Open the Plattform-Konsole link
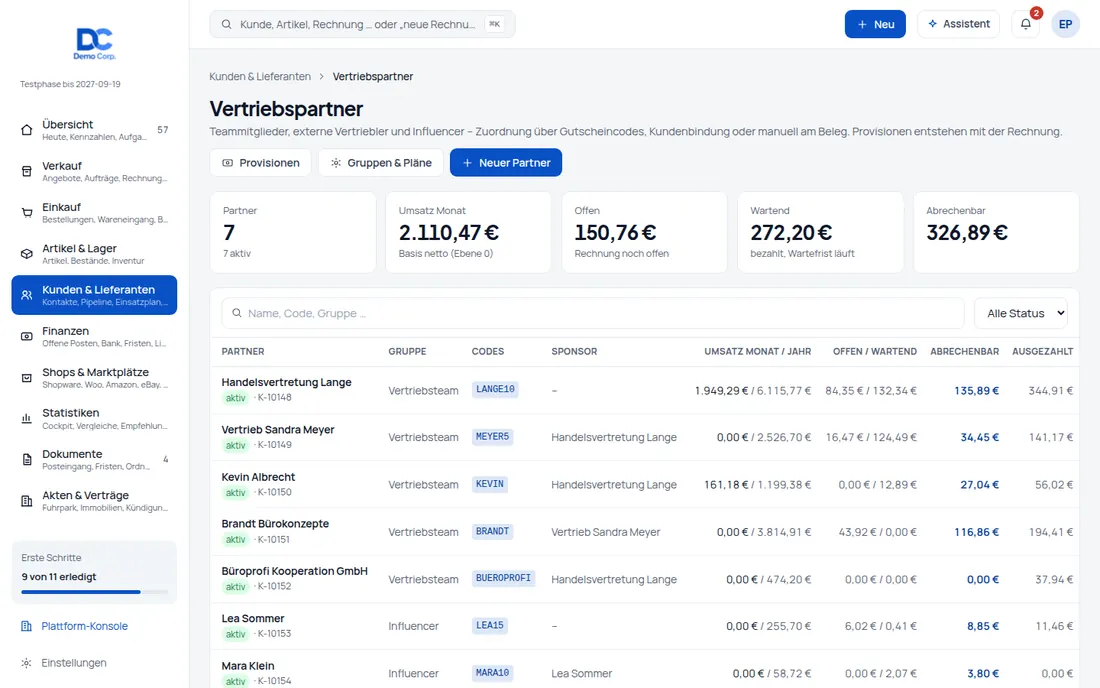 (84, 626)
